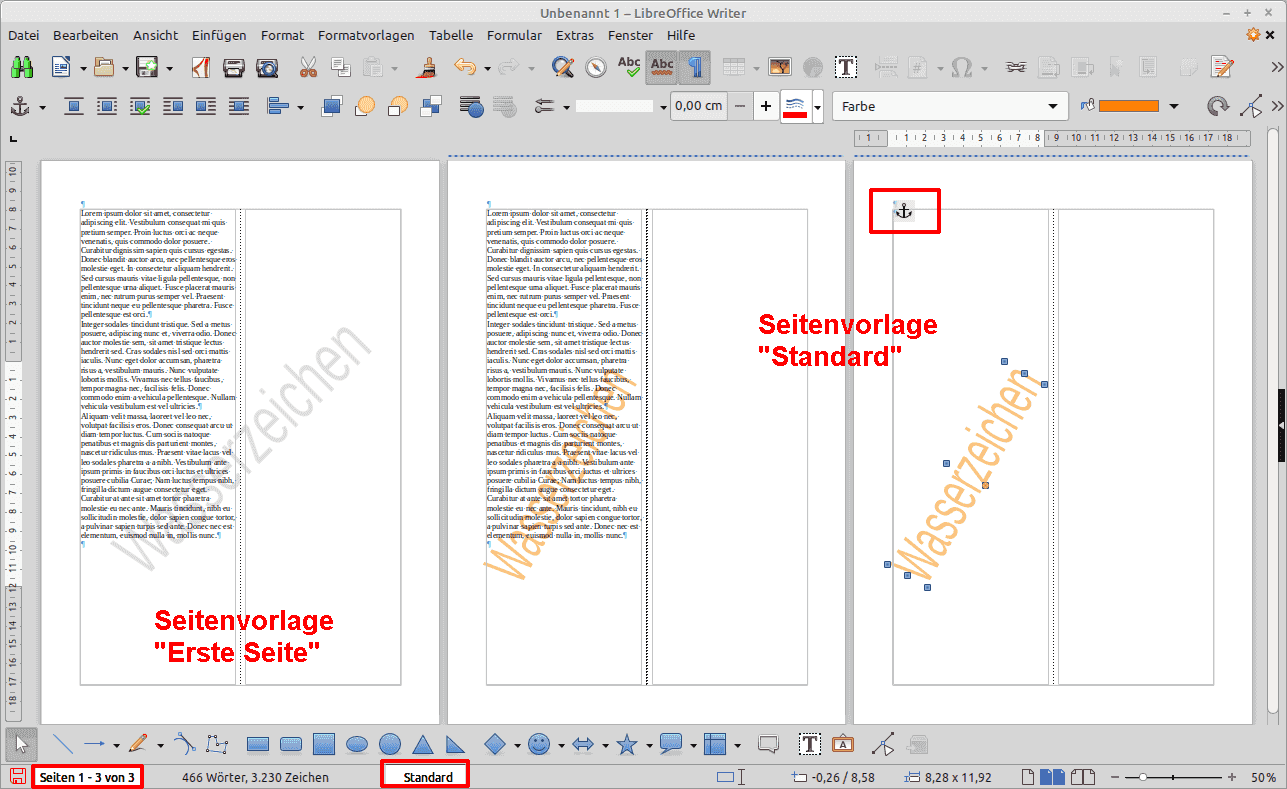Viewport: 1287px width, 789px height.
Task: Click the plus button to increase line width
Action: coord(766,106)
